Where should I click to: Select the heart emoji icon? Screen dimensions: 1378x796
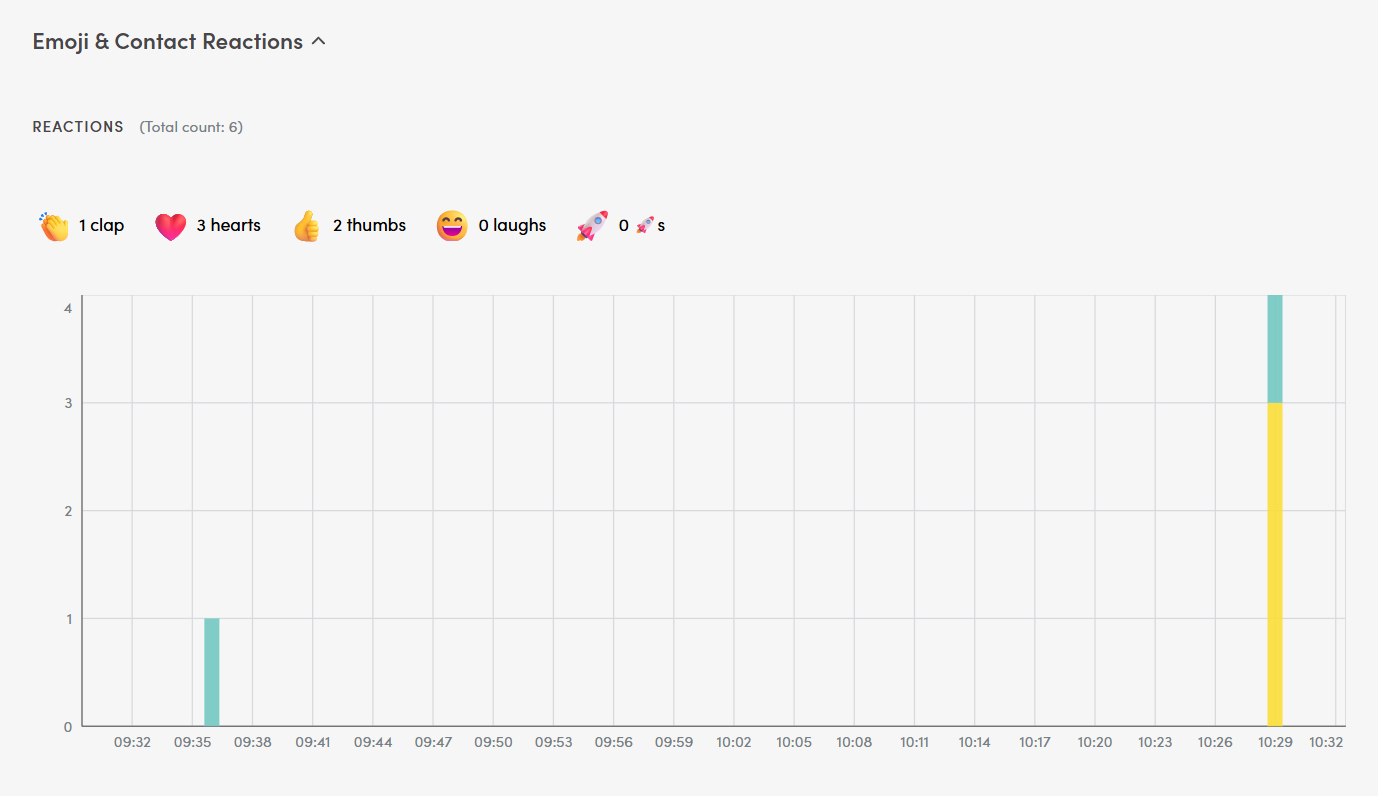pyautogui.click(x=170, y=225)
